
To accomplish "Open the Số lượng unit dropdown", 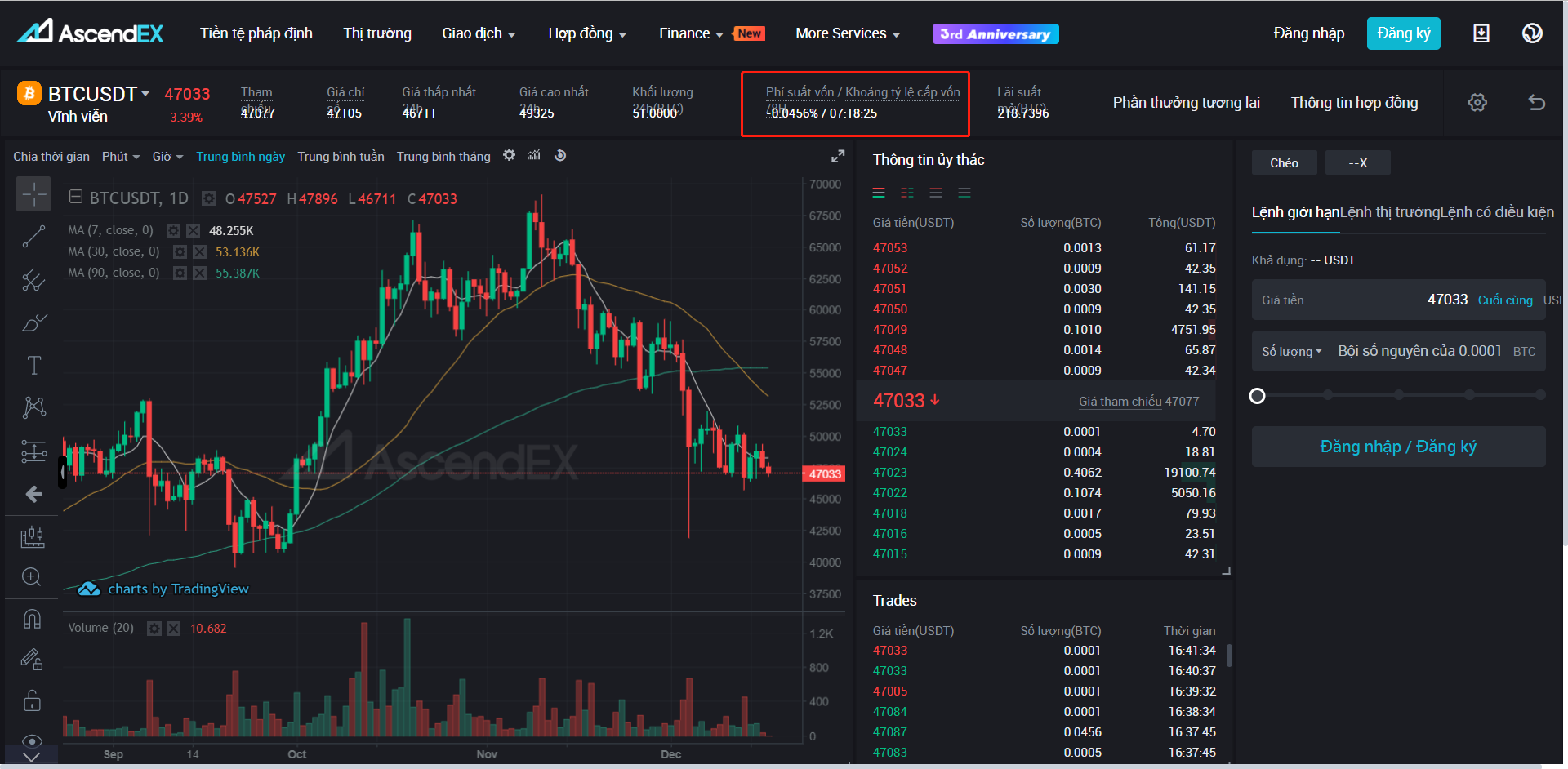I will tap(1292, 351).
